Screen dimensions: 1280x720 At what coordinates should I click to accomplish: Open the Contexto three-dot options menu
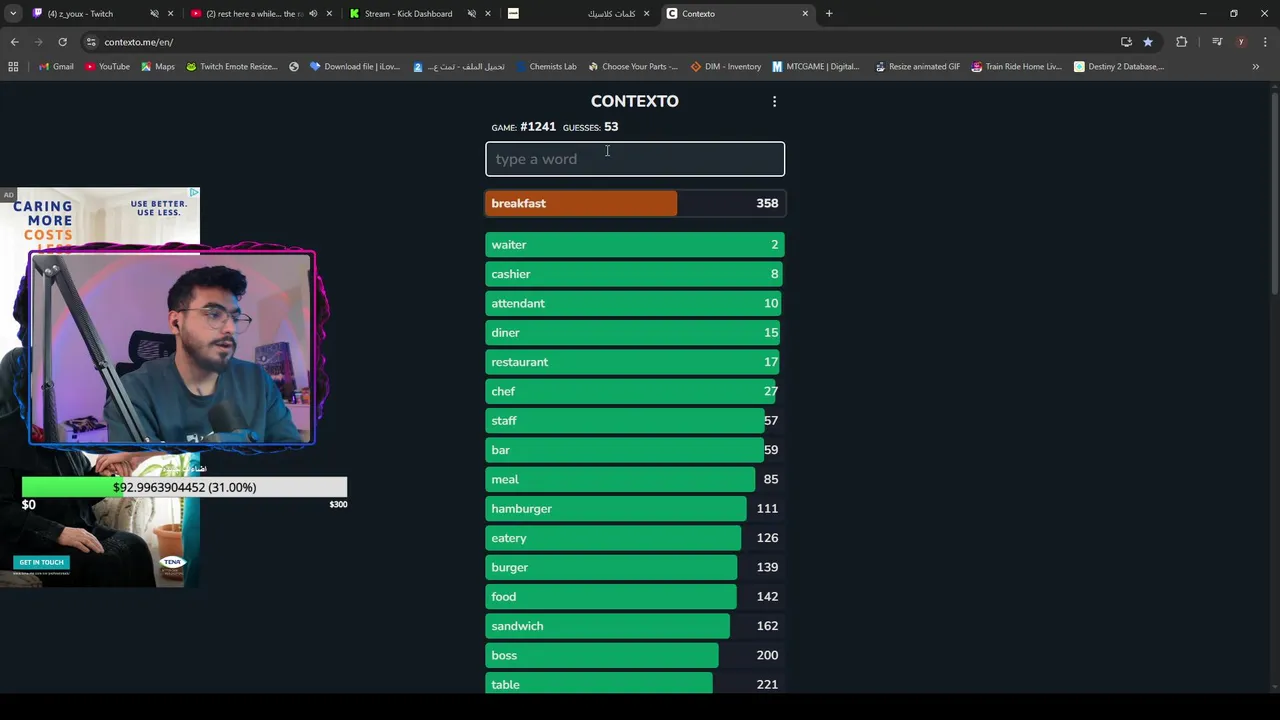point(774,101)
